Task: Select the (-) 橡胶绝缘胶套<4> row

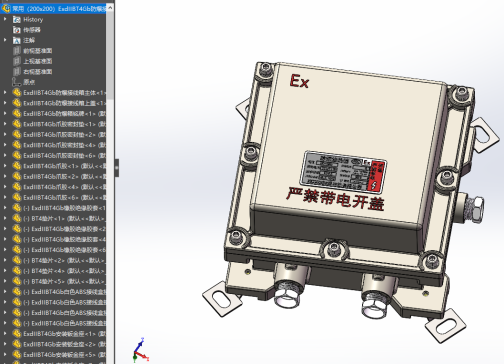Action: coord(64,239)
